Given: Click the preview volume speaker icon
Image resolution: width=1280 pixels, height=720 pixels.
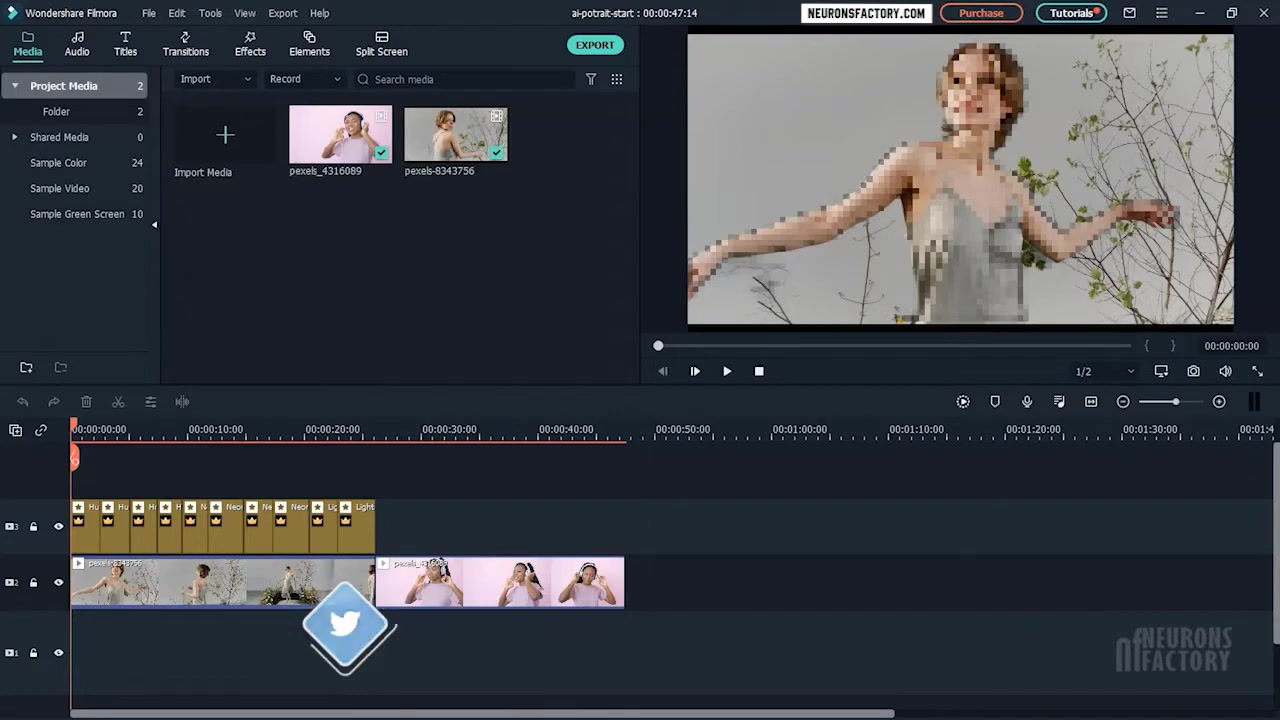Looking at the screenshot, I should 1225,371.
